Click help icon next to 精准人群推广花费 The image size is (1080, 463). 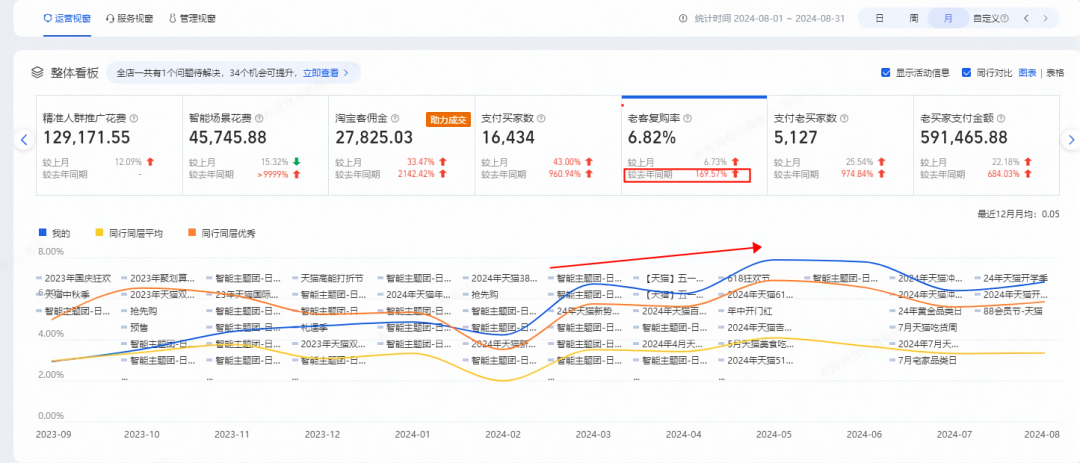coord(134,119)
